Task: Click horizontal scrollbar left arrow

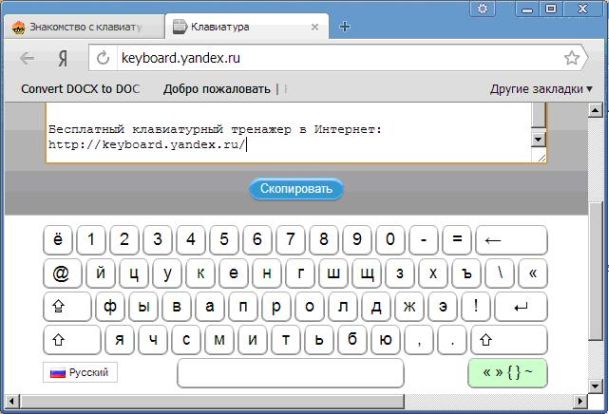Action: [12, 401]
